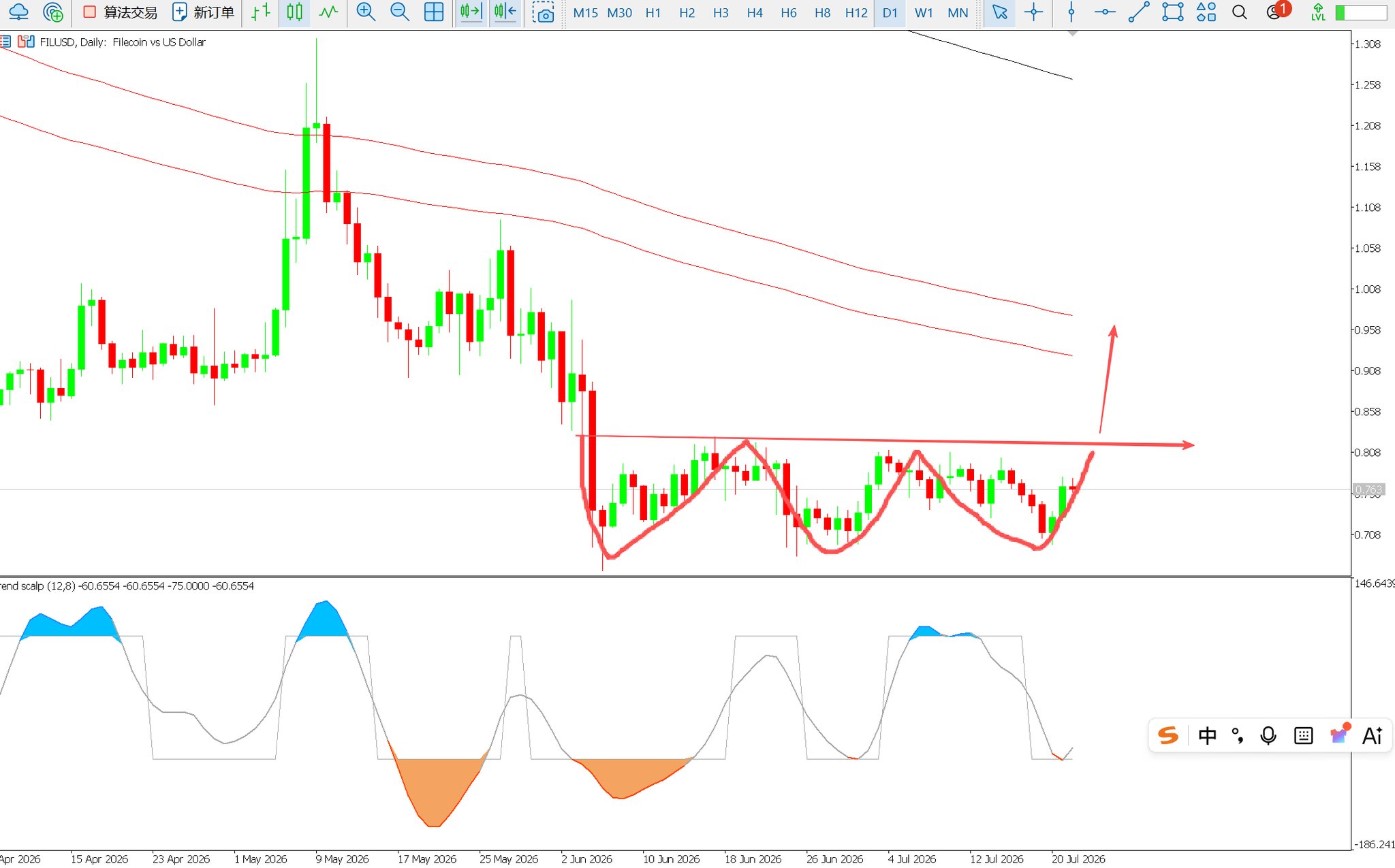Click the LVL depth of market icon
This screenshot has width=1395, height=868.
click(1318, 12)
